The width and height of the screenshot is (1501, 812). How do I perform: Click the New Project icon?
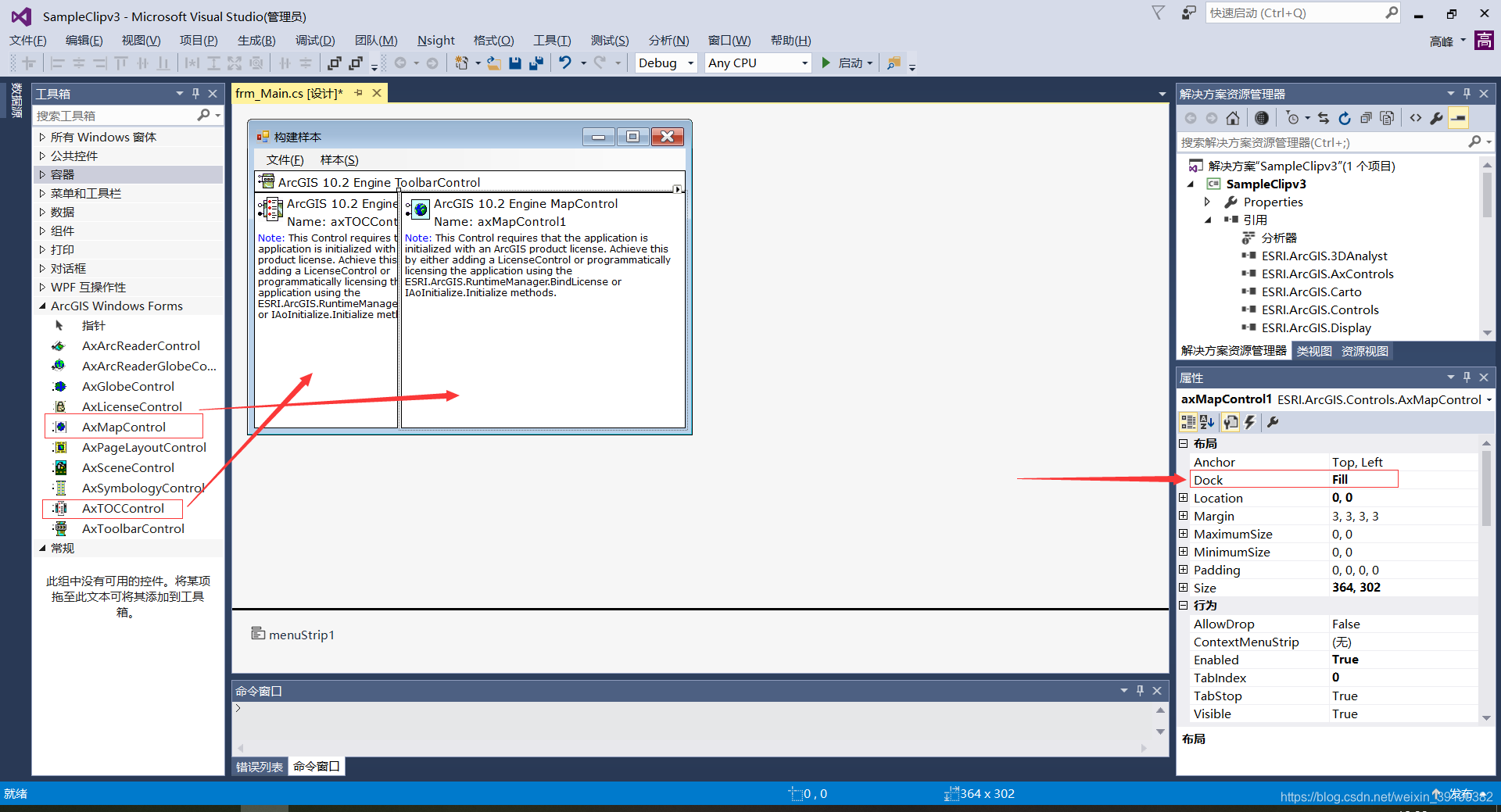pos(462,63)
